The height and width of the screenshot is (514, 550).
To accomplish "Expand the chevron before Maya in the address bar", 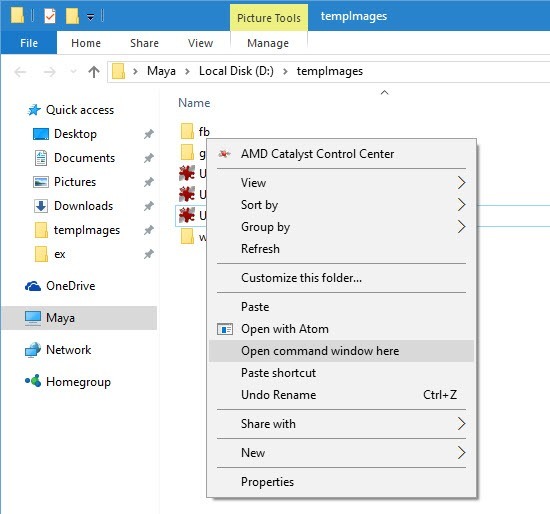I will (135, 72).
